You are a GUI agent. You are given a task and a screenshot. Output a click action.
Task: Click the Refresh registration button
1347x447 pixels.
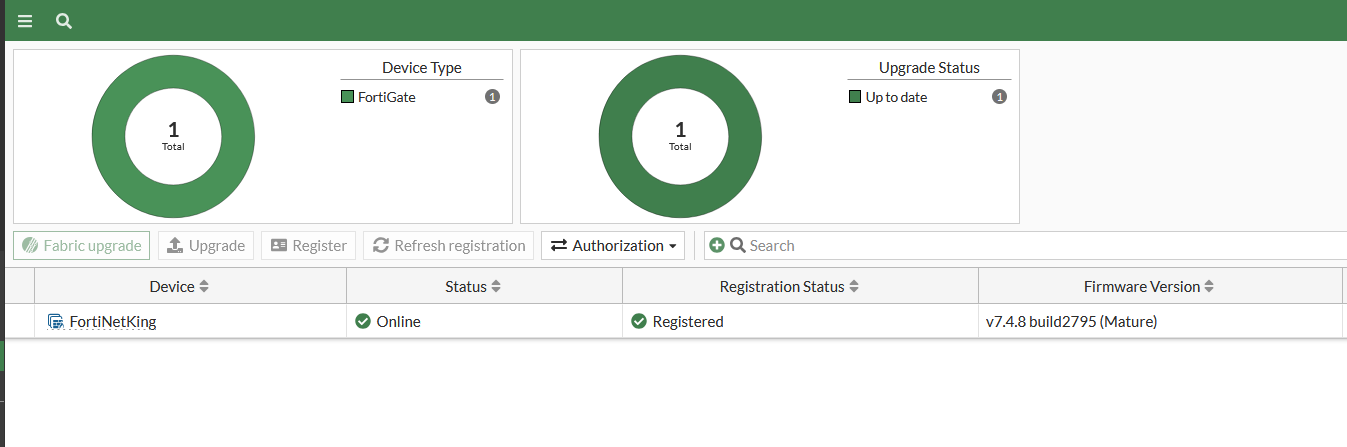point(449,246)
